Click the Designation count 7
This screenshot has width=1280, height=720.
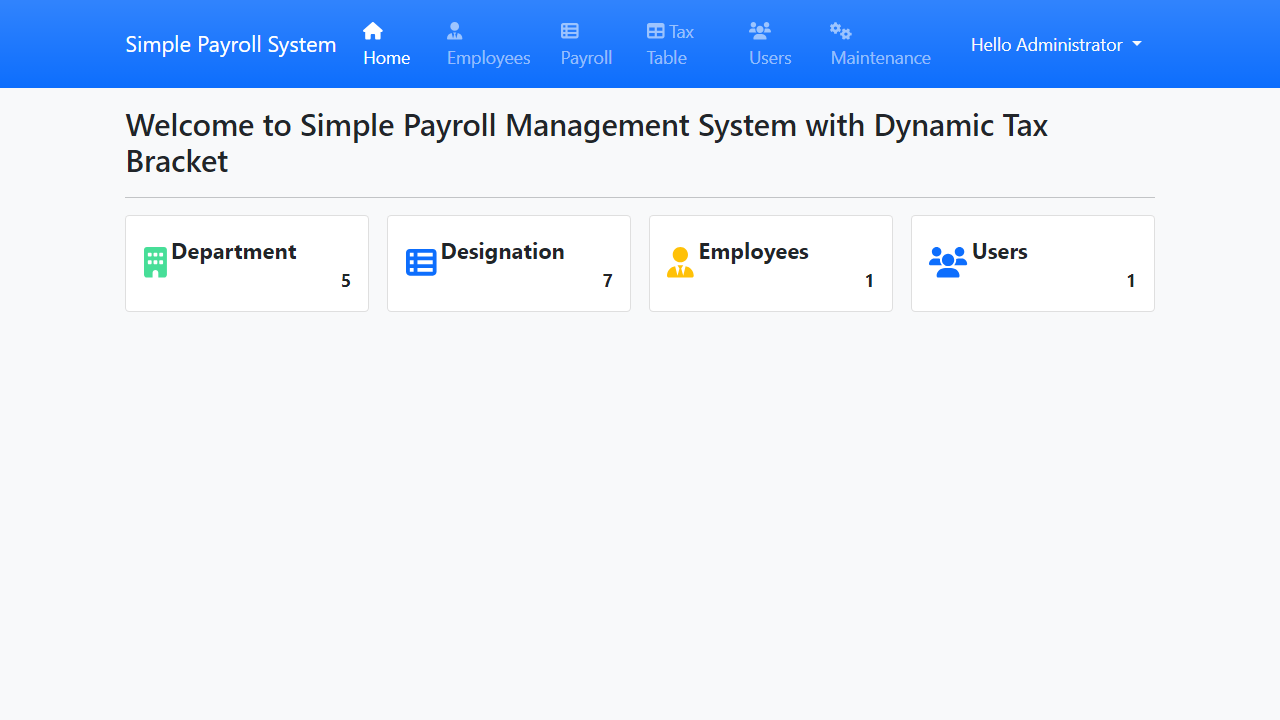coord(608,281)
